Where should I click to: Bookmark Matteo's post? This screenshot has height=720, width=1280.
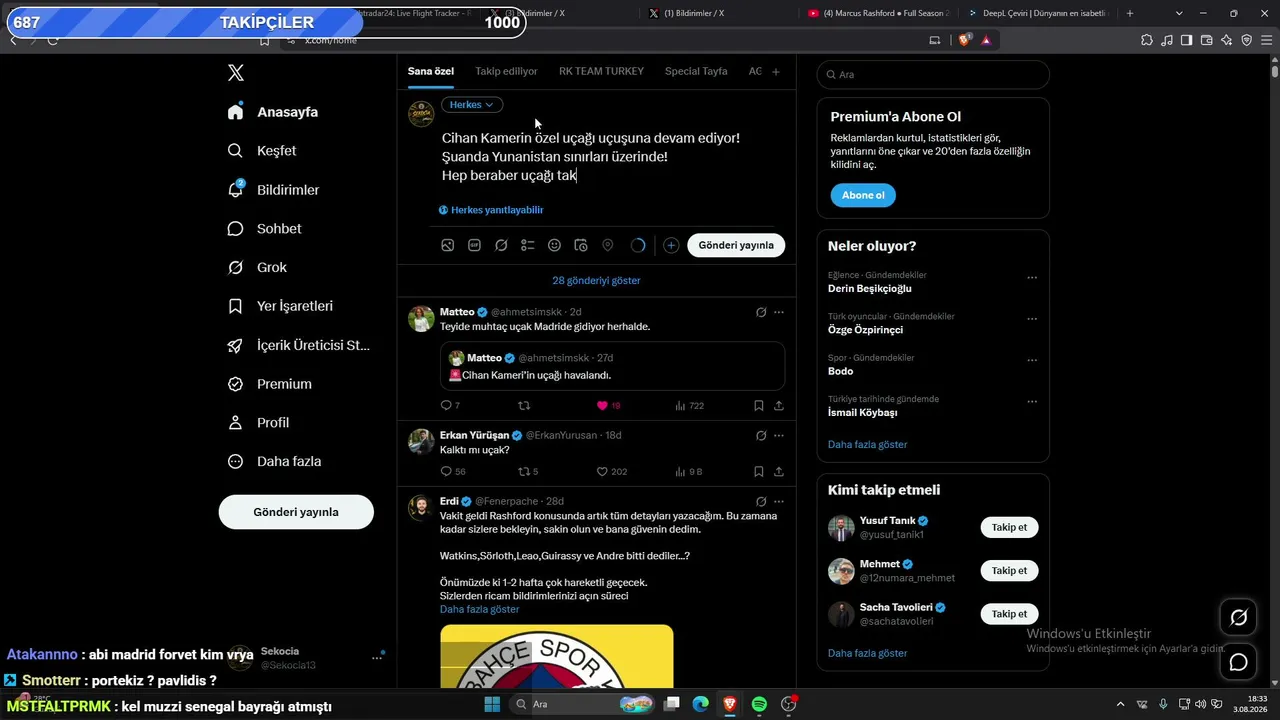point(759,405)
